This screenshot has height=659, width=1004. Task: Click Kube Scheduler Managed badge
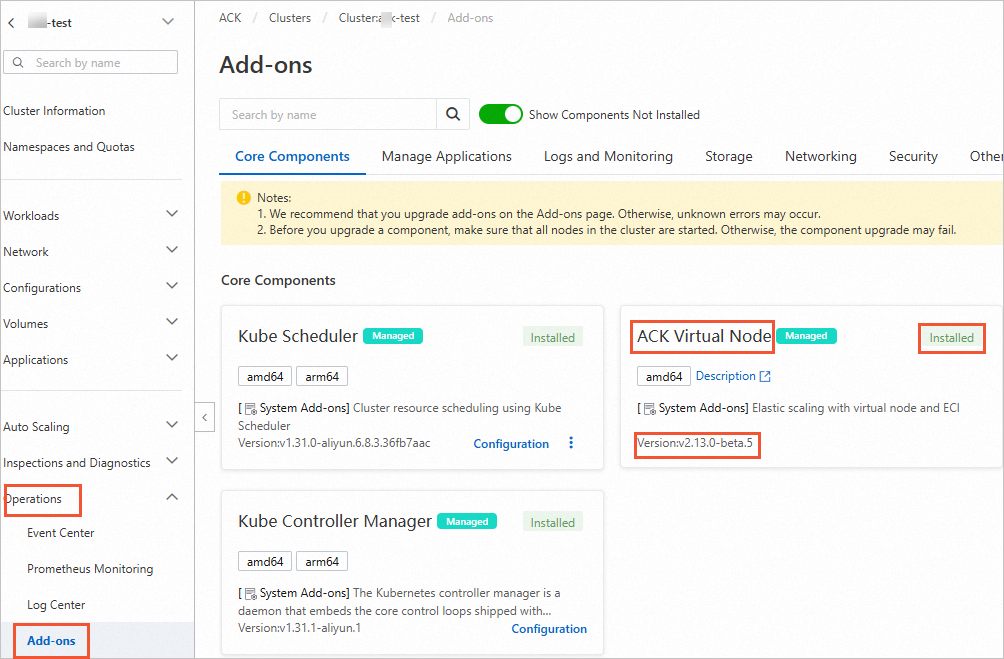click(393, 336)
